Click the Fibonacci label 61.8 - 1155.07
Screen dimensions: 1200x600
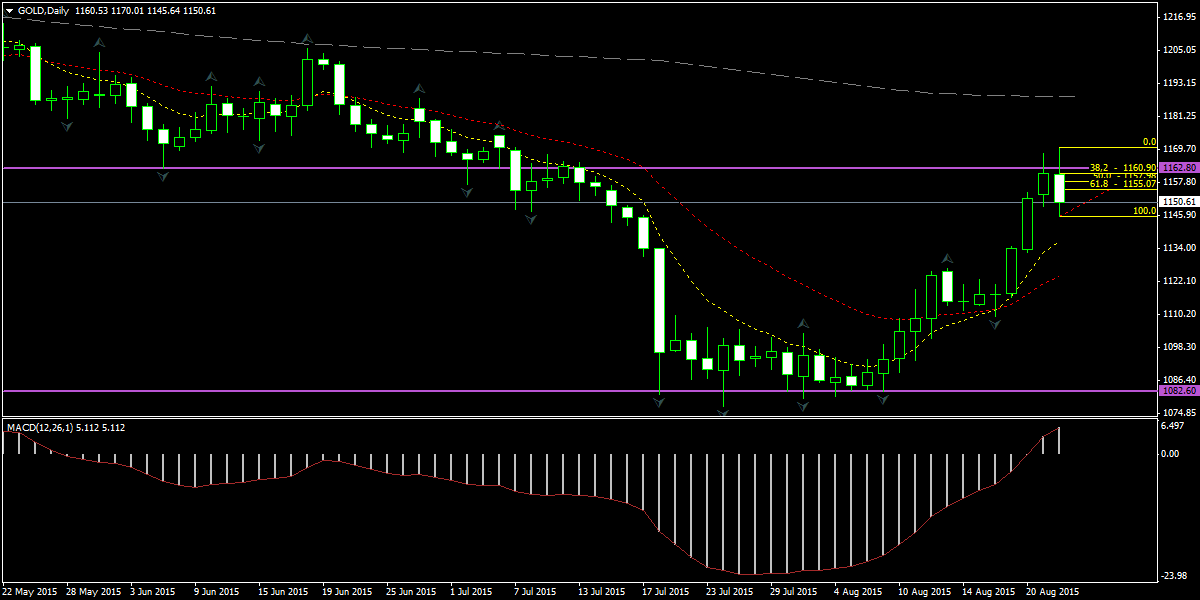[1123, 184]
